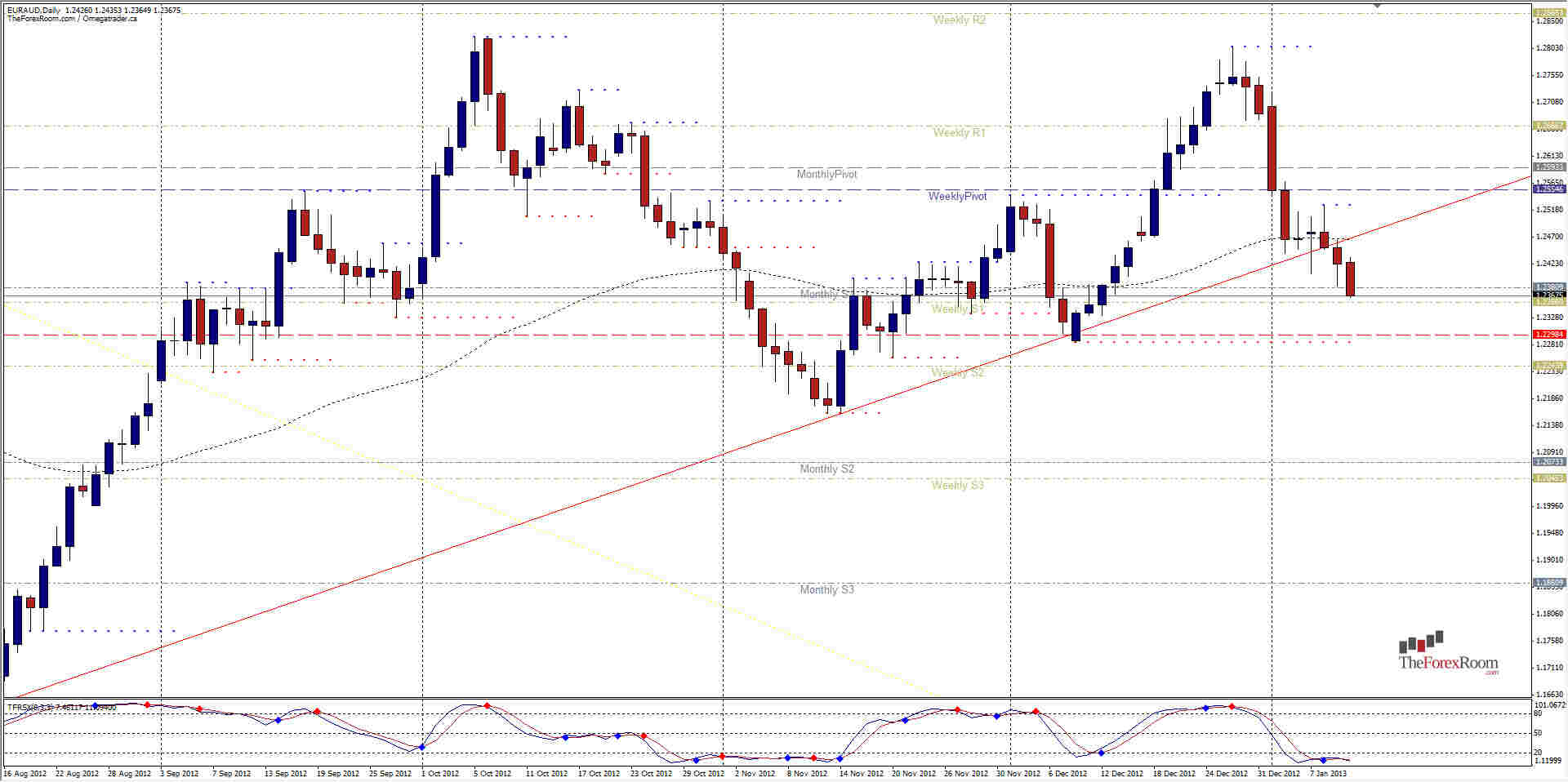Click the olive 1.26657 price tag
This screenshot has height=782, width=1568.
1549,125
